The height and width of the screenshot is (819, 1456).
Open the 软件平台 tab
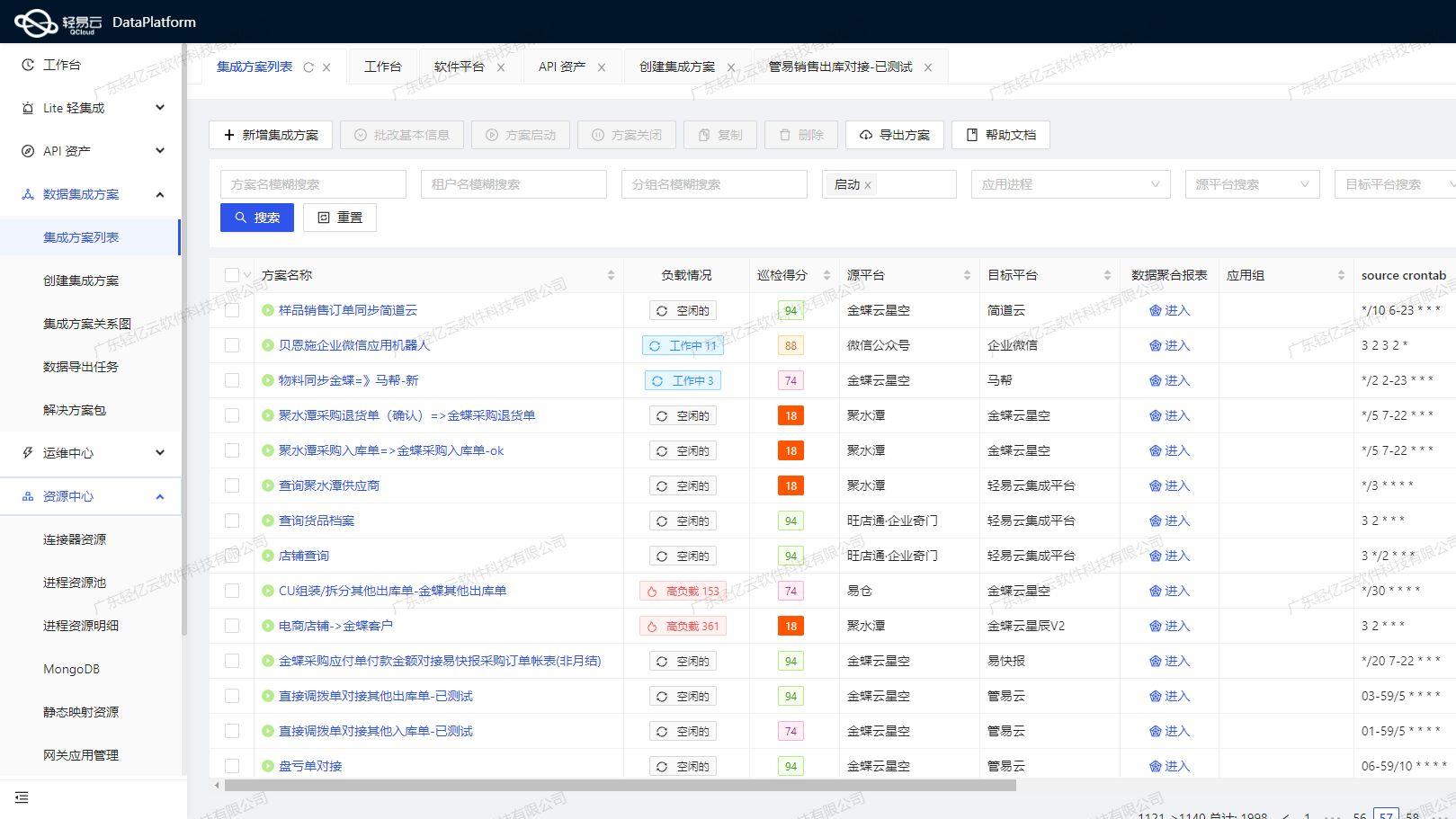pos(459,66)
